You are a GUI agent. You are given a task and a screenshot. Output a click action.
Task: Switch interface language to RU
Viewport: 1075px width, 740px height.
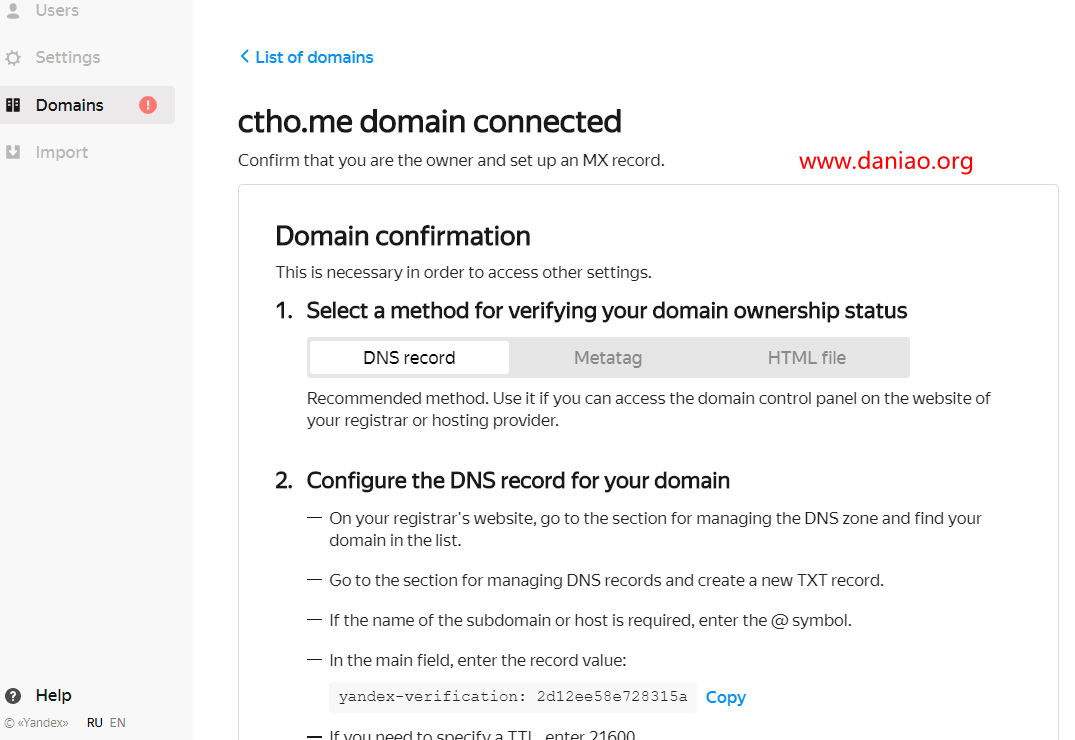click(95, 723)
